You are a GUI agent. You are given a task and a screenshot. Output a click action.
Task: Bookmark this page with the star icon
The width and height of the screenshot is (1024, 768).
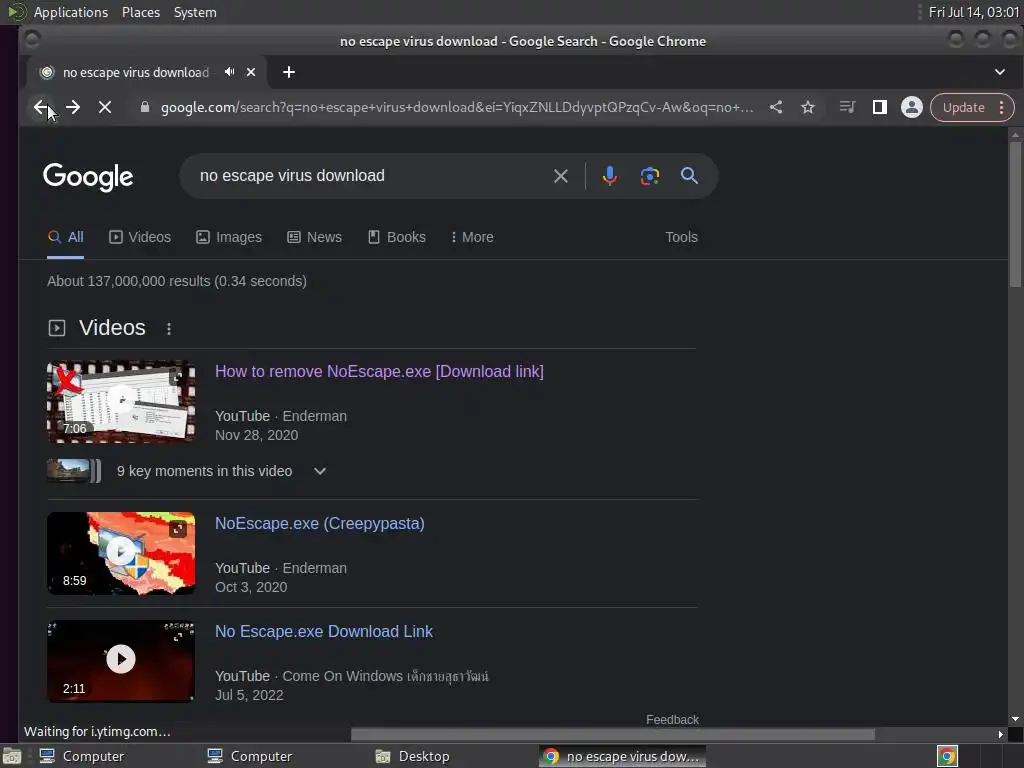808,107
